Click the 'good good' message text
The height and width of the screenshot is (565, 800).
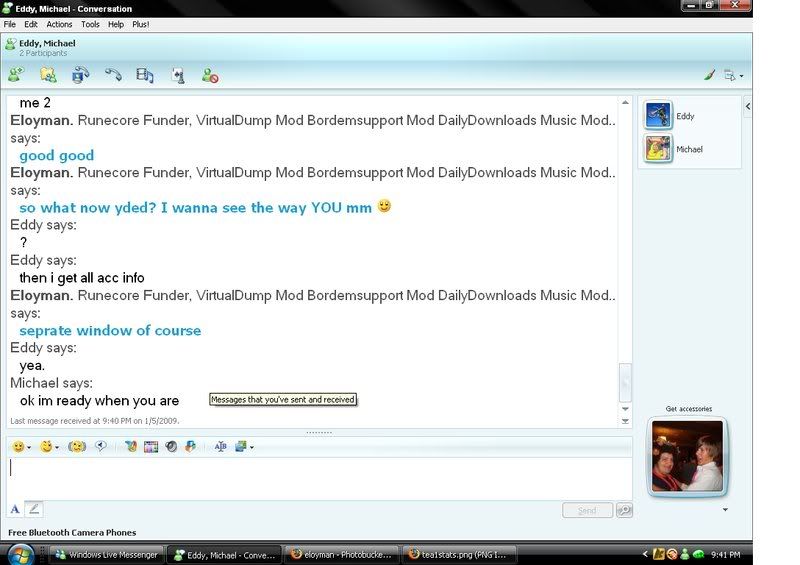coord(57,155)
